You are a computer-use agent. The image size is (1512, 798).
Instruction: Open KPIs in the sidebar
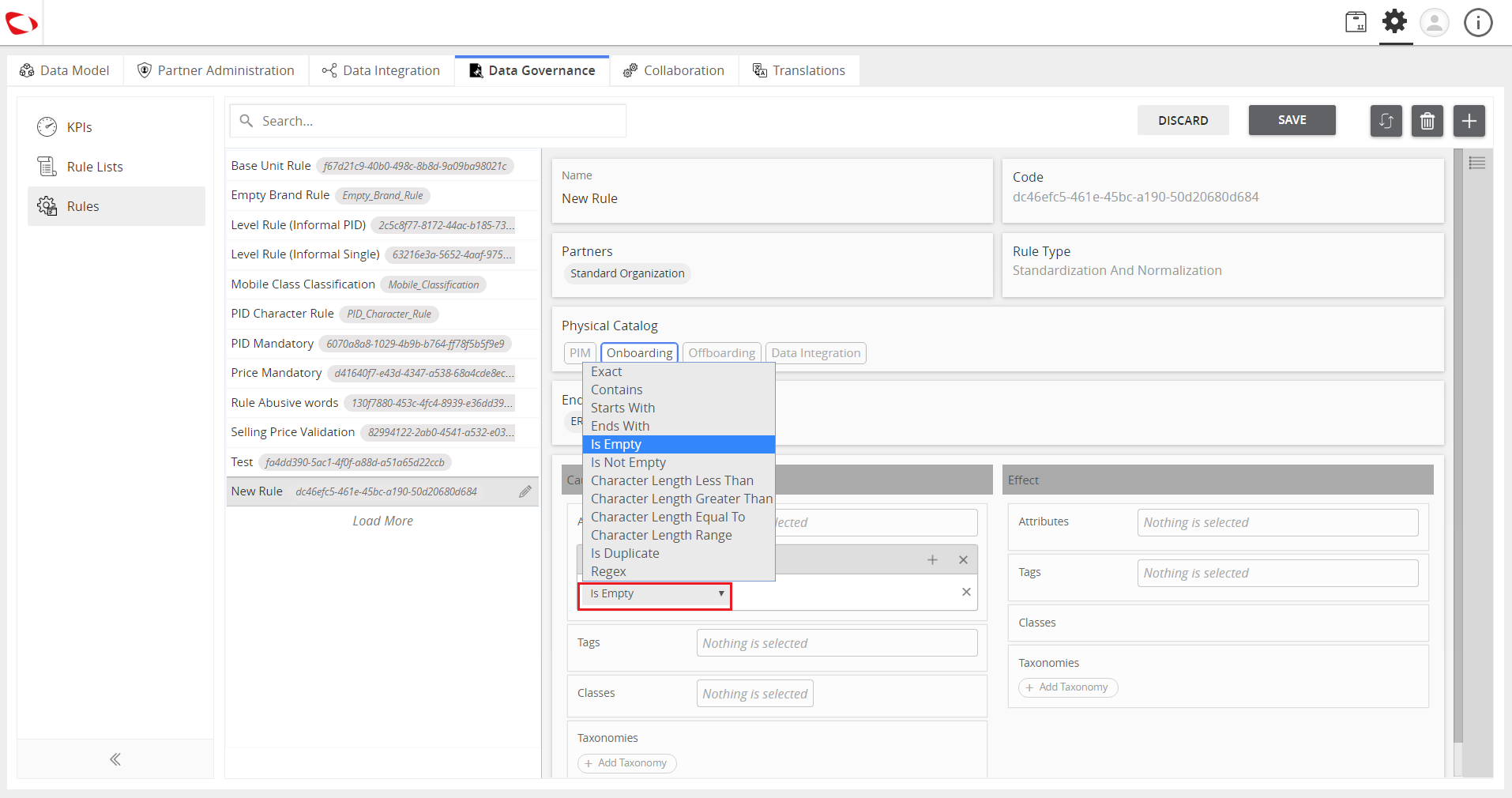point(116,127)
